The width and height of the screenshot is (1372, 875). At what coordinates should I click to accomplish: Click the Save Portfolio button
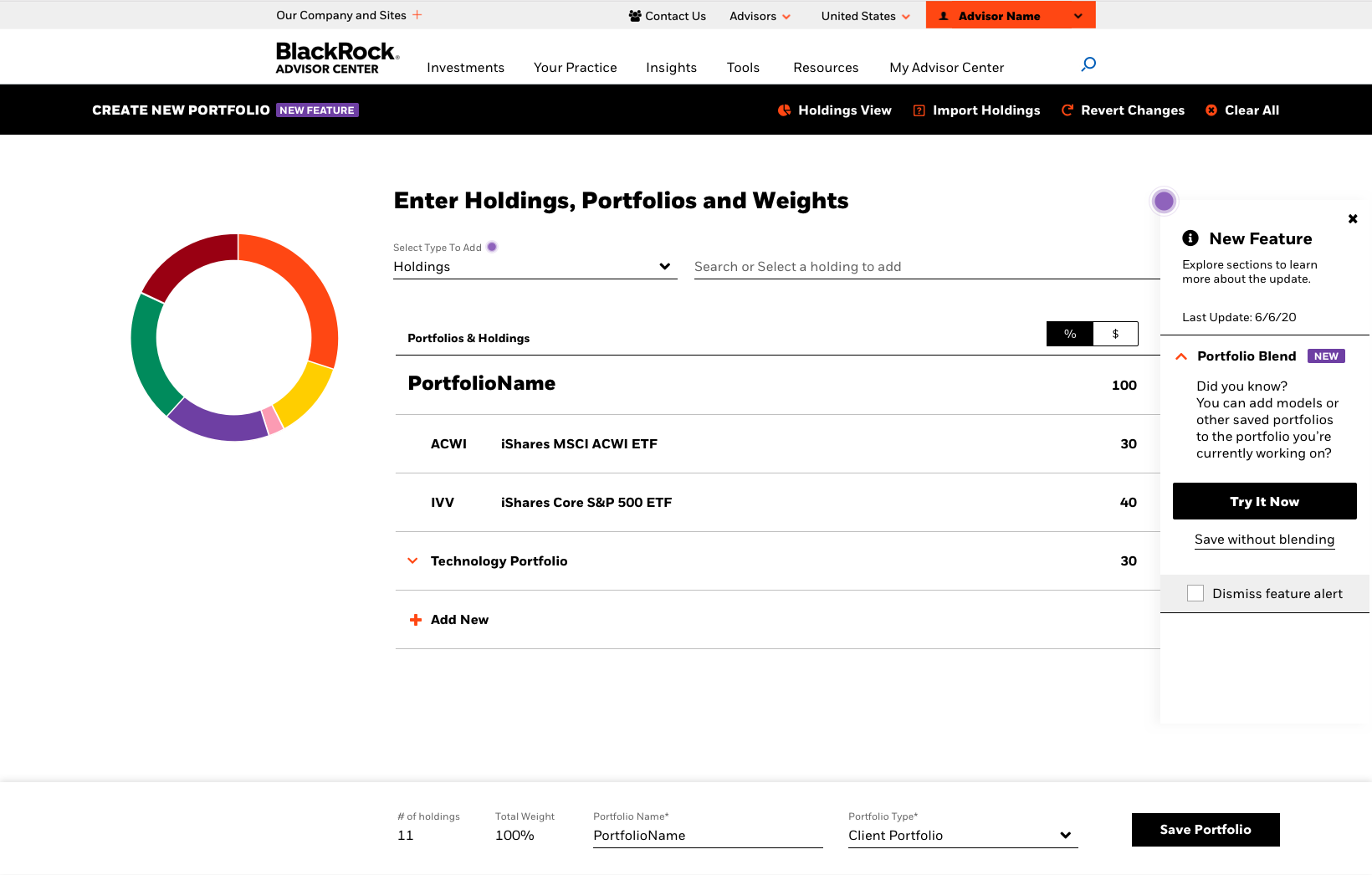[x=1206, y=830]
